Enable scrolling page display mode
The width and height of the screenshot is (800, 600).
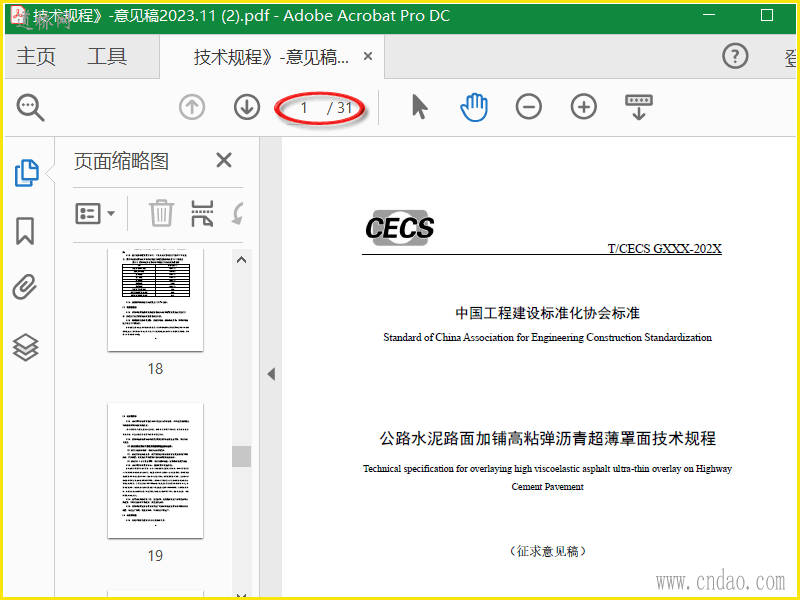[639, 107]
